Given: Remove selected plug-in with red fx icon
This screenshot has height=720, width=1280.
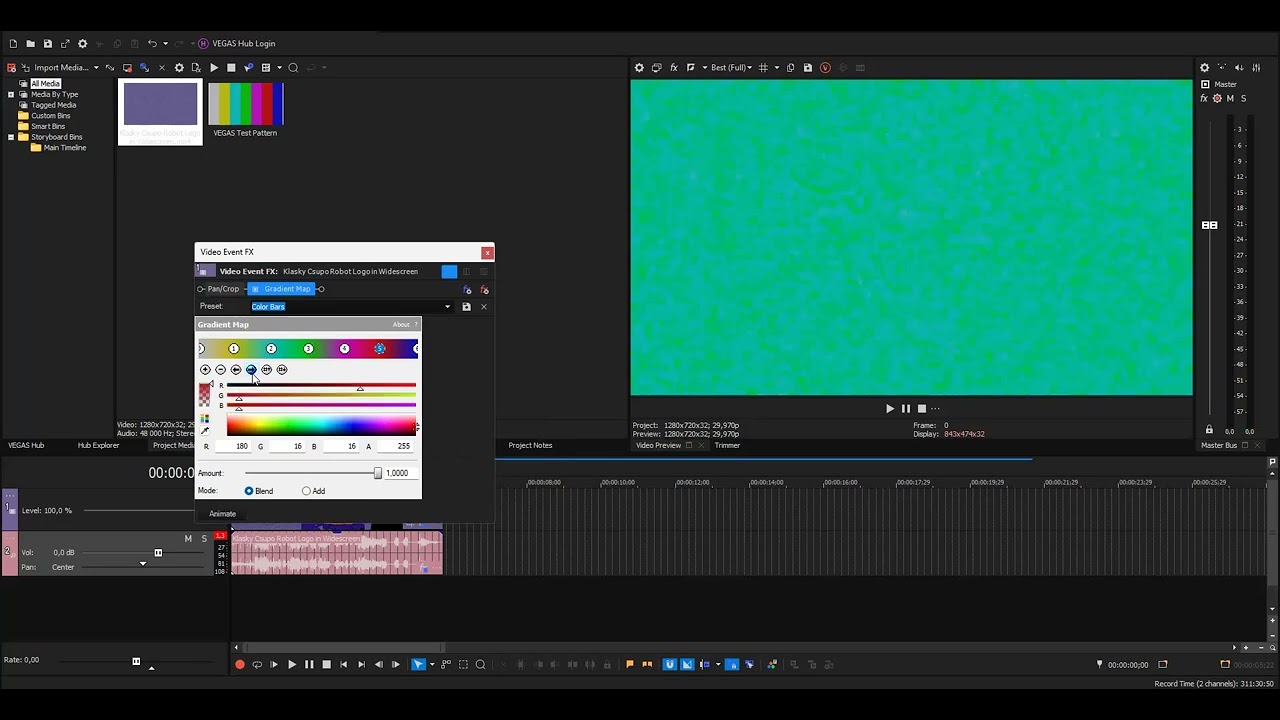Looking at the screenshot, I should pyautogui.click(x=485, y=290).
